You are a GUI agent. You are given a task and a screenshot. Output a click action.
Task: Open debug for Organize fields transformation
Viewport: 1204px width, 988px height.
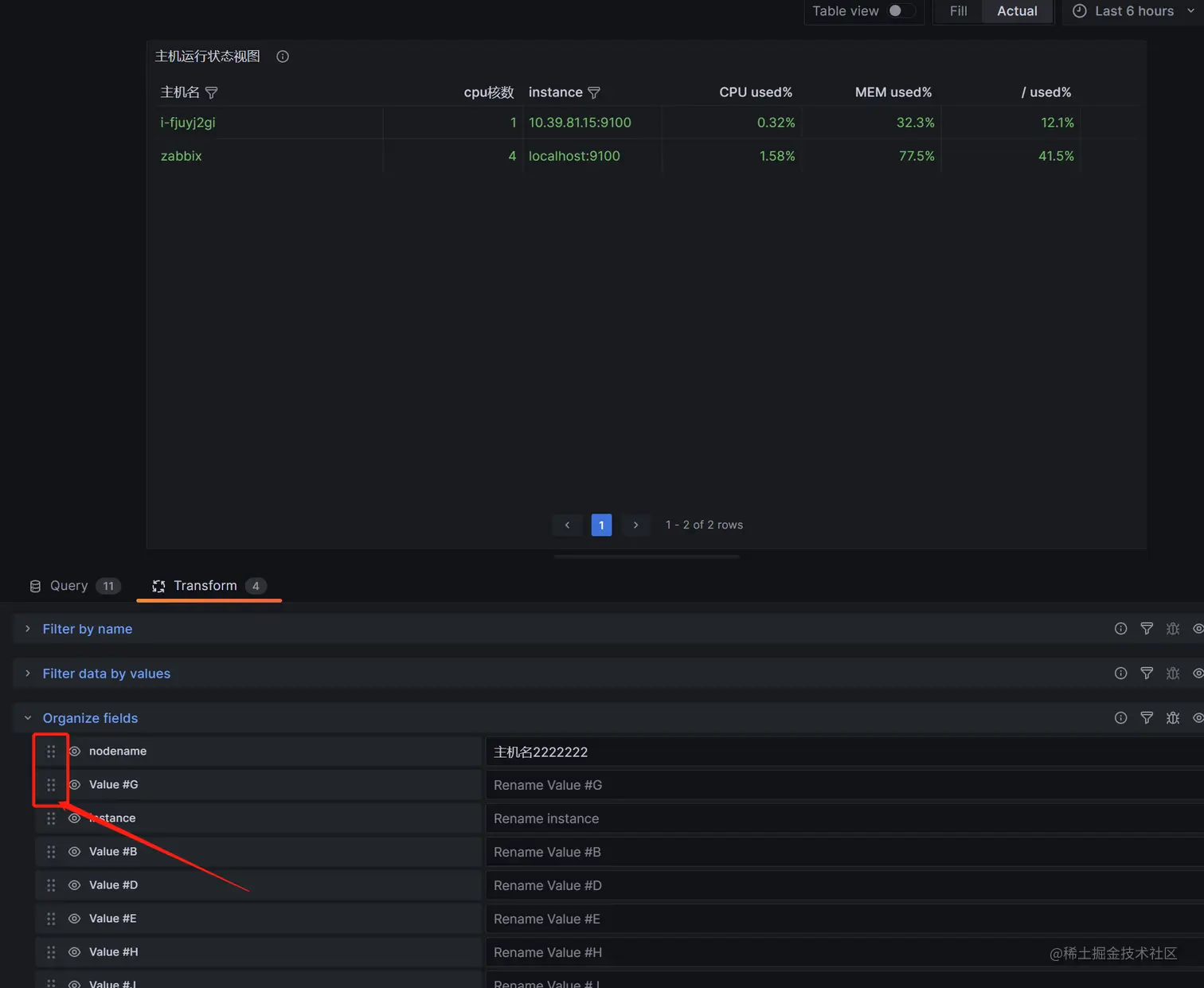1173,718
